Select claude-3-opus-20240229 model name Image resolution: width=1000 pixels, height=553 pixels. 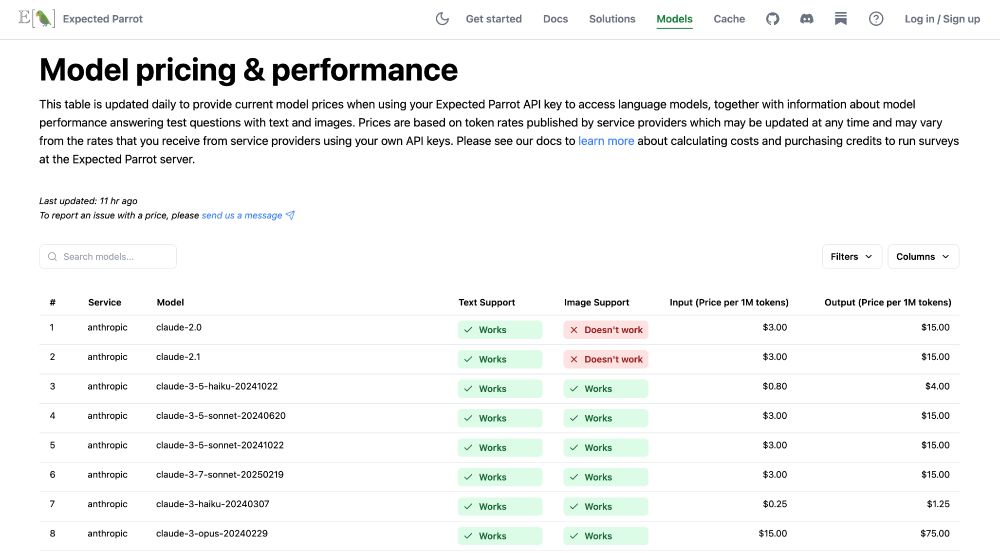click(x=212, y=533)
